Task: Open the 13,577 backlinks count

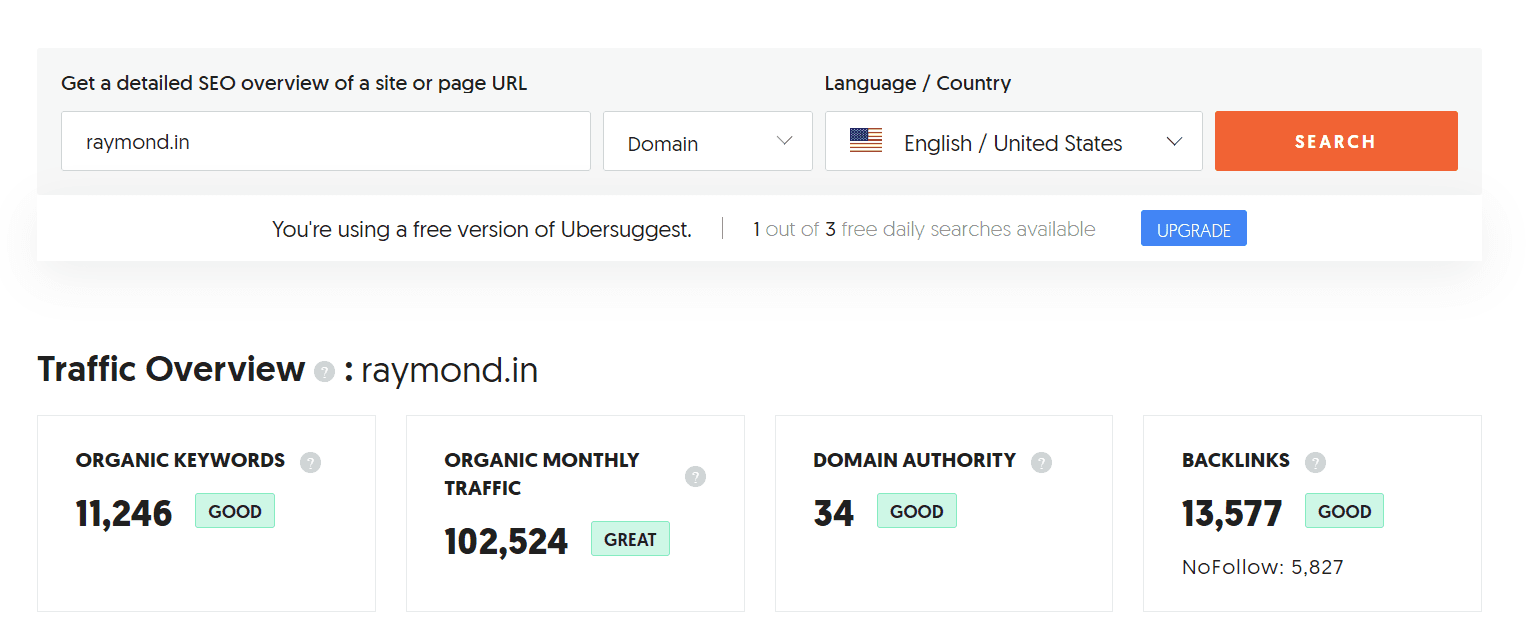Action: click(x=1232, y=514)
